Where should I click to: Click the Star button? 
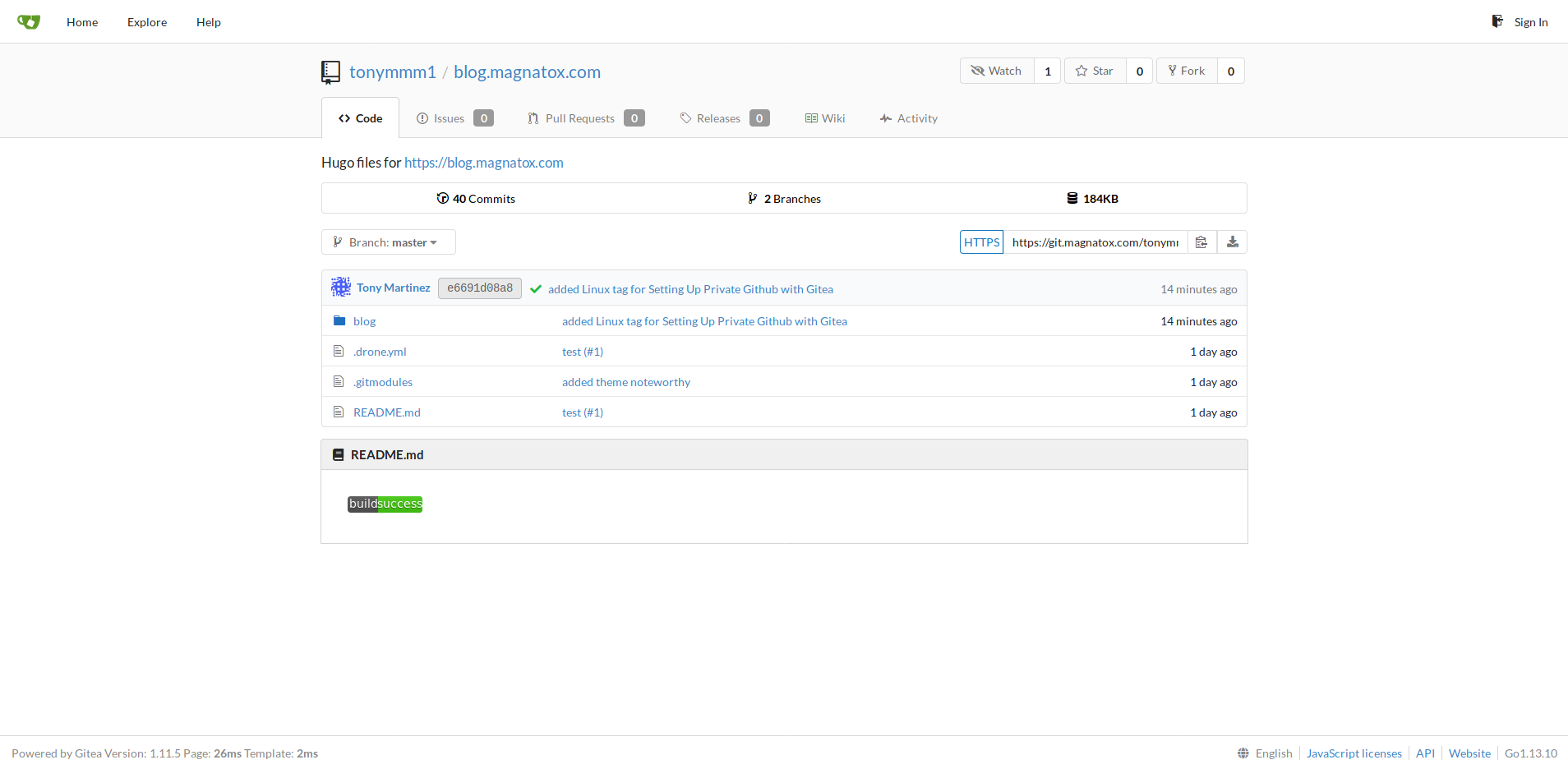coord(1095,71)
